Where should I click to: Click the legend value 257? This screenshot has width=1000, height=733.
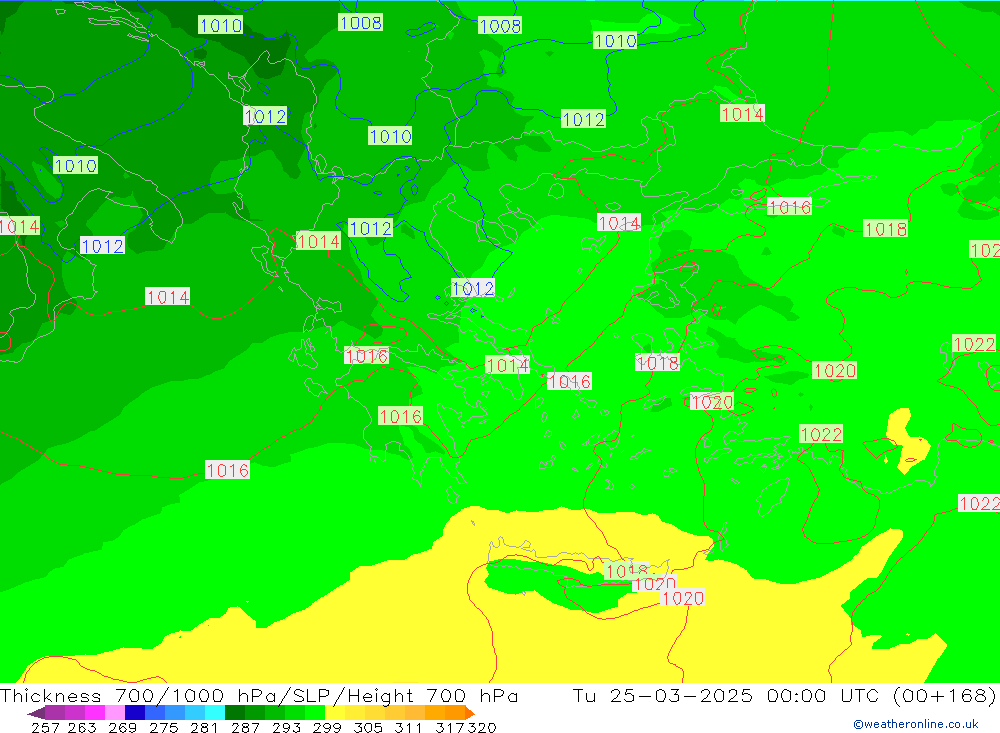[x=45, y=727]
